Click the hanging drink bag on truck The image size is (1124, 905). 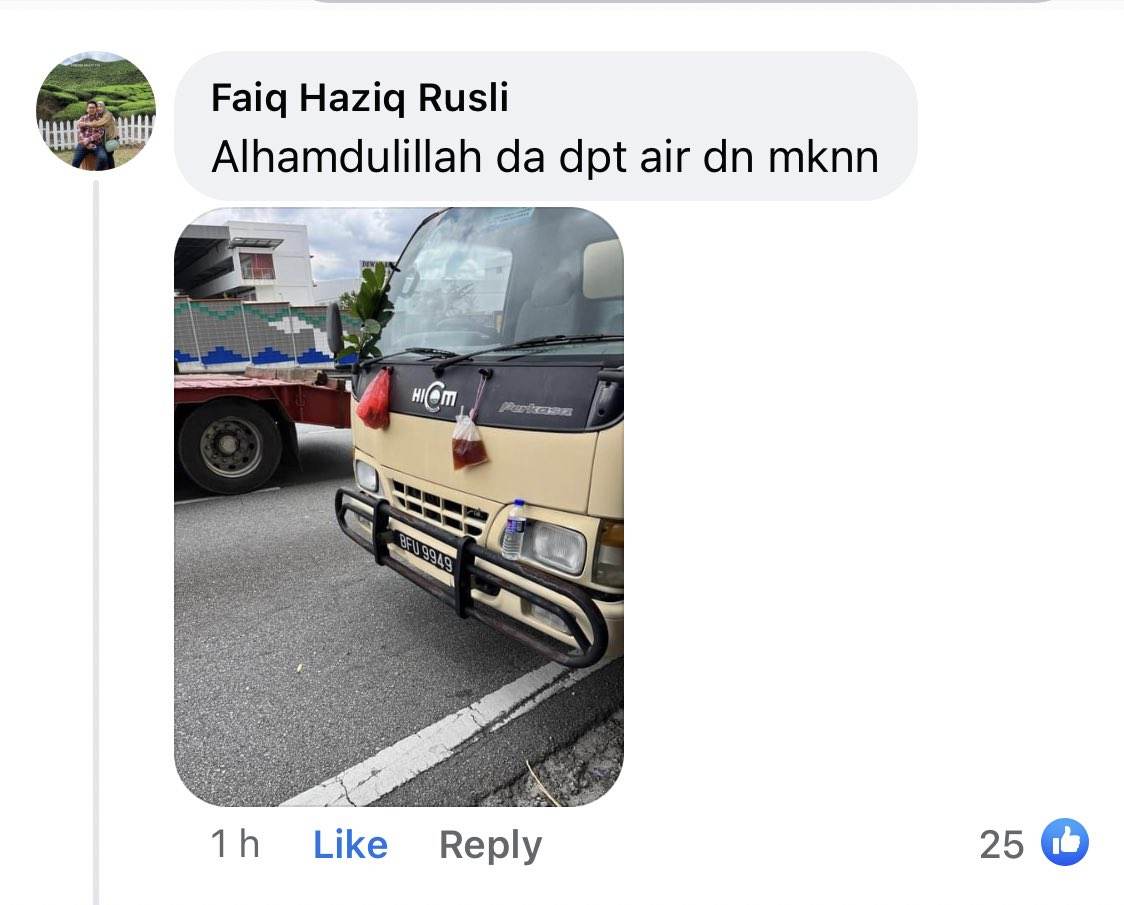point(469,441)
